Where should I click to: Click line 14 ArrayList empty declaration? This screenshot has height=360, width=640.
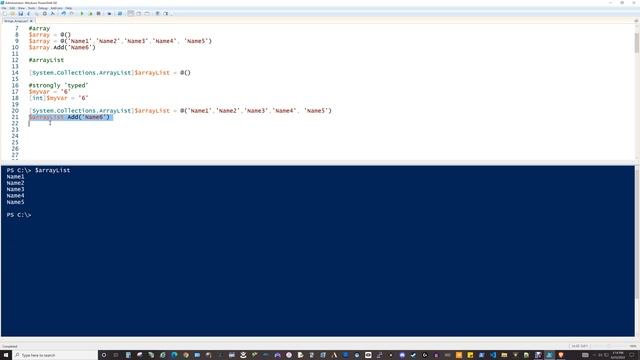coord(110,73)
